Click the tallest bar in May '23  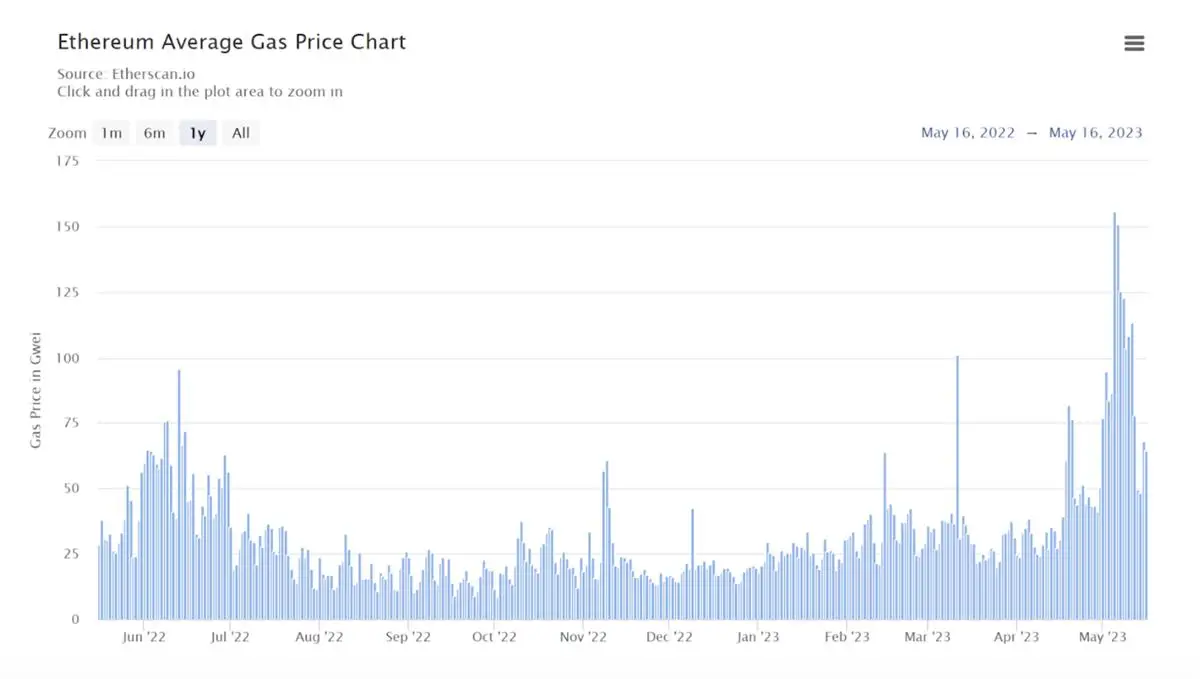click(x=1114, y=400)
